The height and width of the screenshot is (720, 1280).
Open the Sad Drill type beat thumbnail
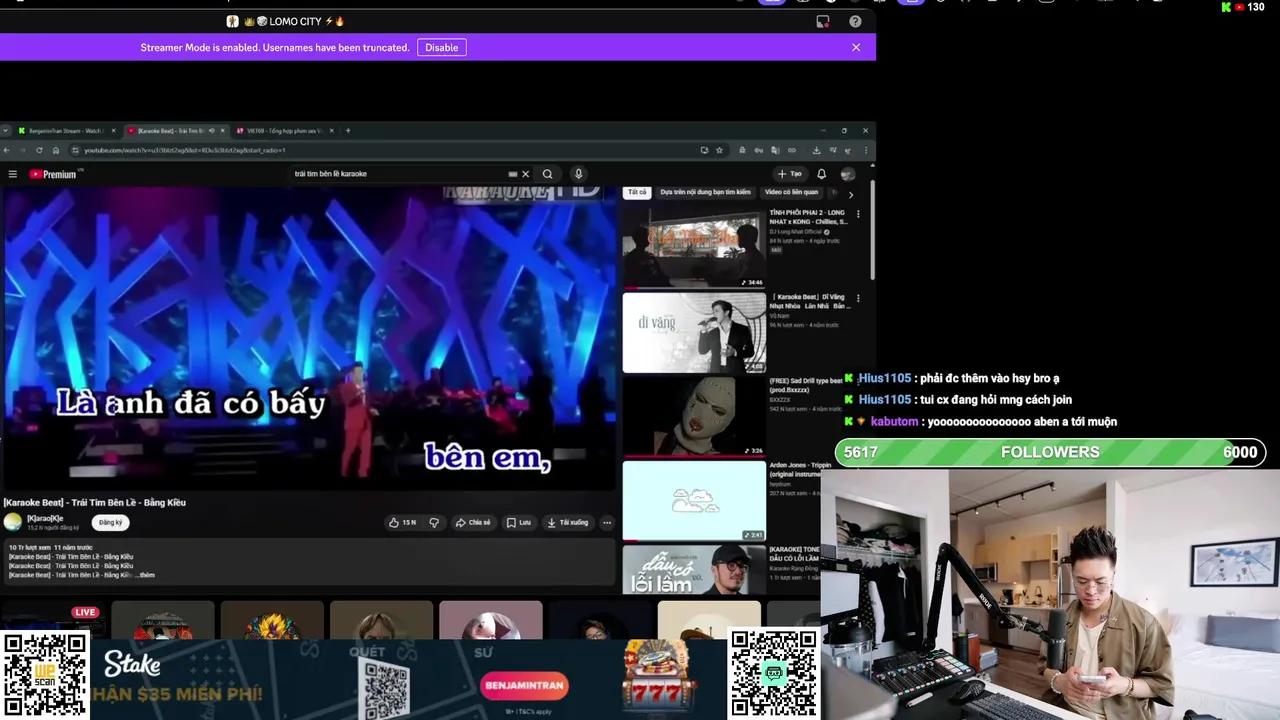[694, 416]
